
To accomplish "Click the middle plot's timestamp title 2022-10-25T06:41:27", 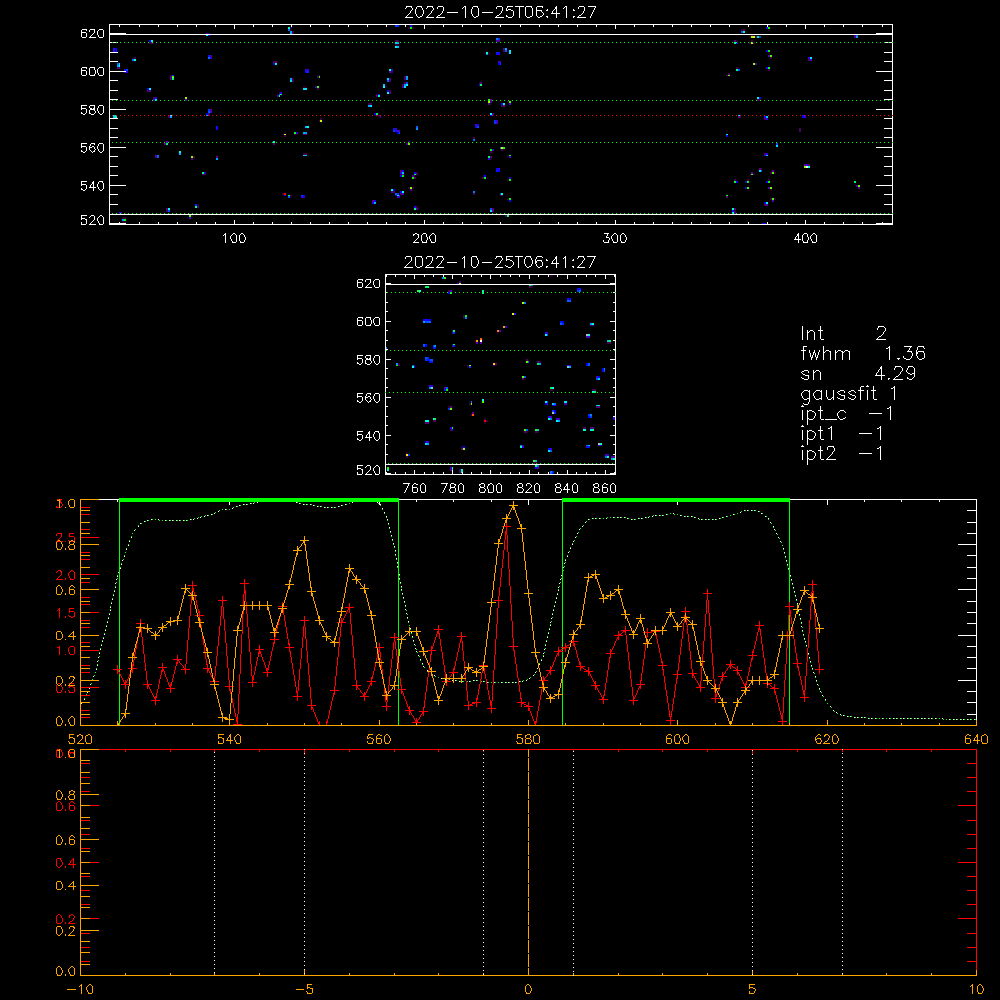I will coord(500,262).
